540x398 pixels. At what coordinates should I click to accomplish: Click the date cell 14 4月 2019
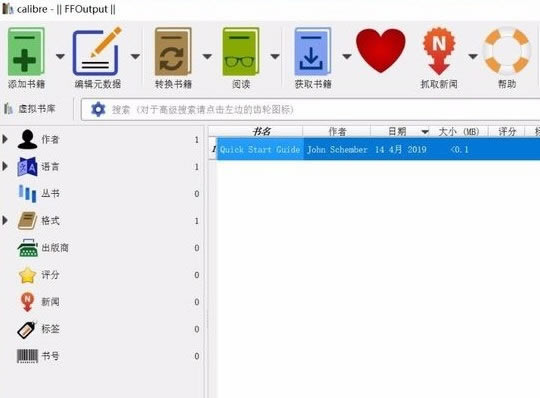tap(401, 149)
